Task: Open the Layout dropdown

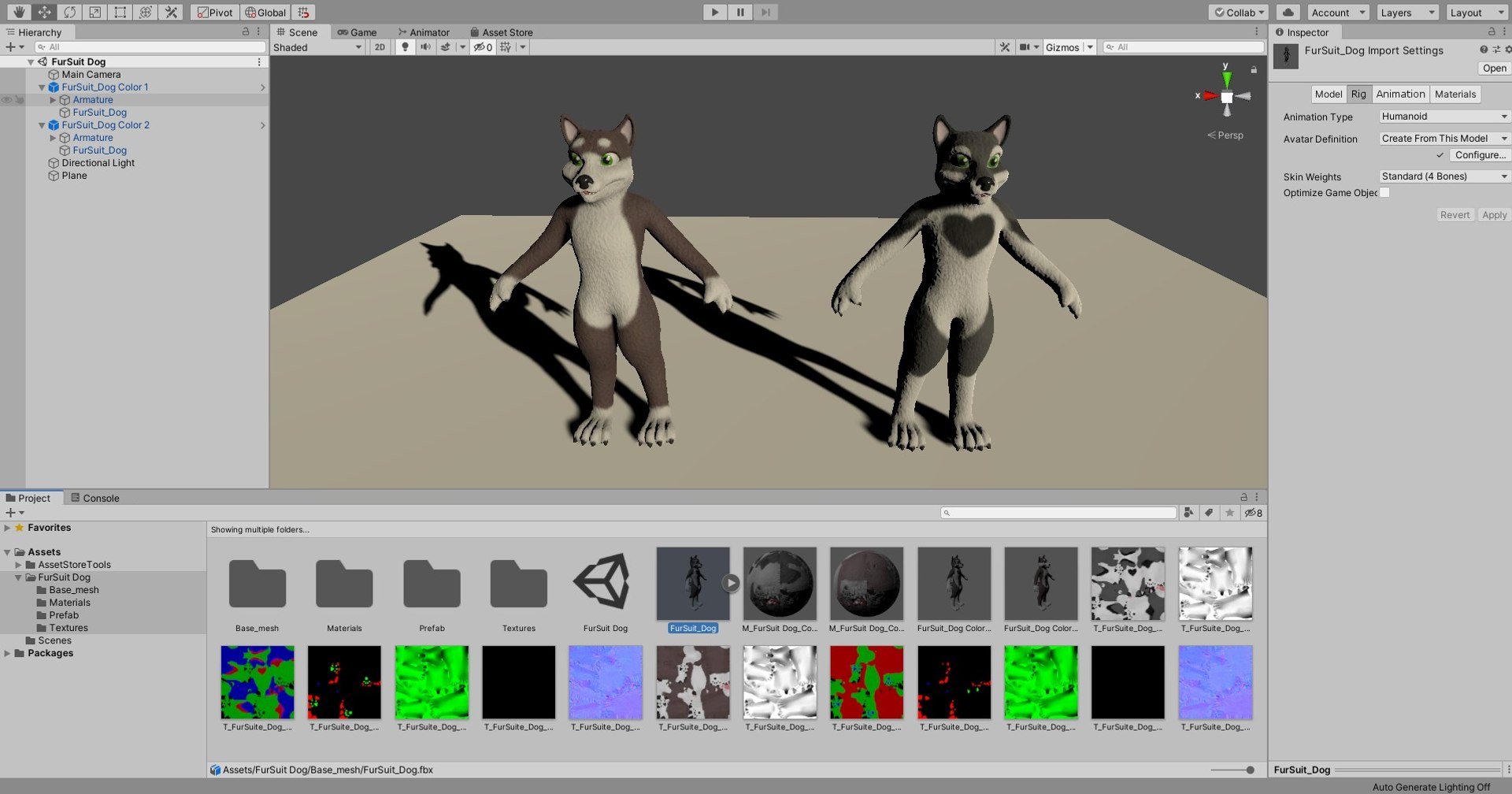Action: (1477, 12)
